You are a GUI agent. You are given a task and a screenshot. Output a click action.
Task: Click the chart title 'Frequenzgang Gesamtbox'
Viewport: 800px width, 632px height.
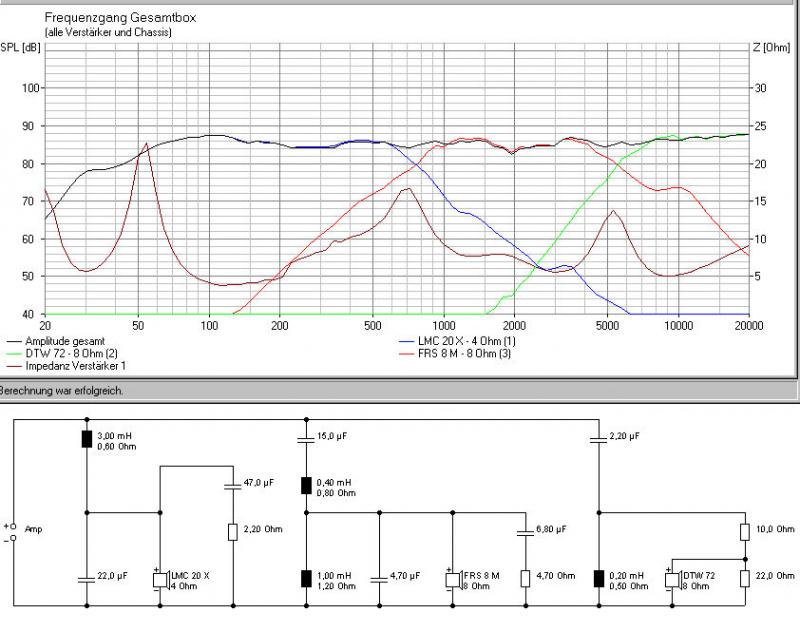click(120, 17)
